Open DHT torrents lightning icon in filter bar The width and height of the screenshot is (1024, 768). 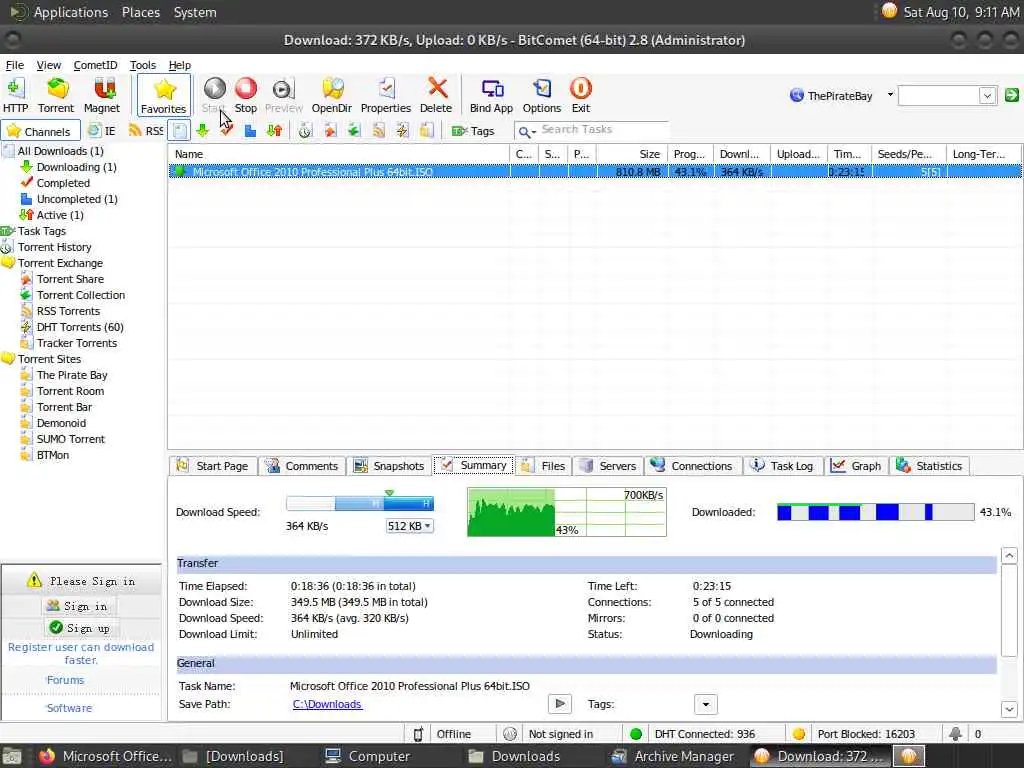tap(402, 131)
